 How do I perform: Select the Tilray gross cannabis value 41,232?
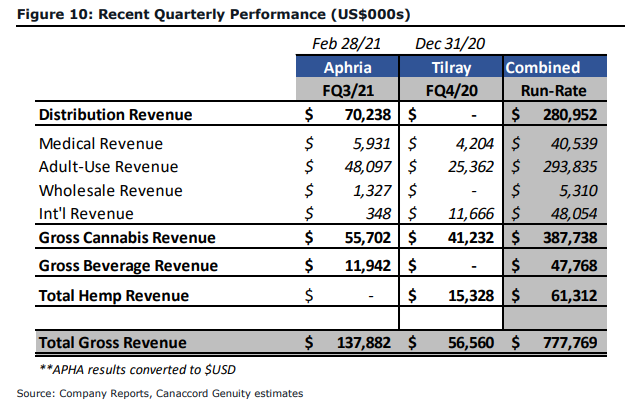[471, 237]
